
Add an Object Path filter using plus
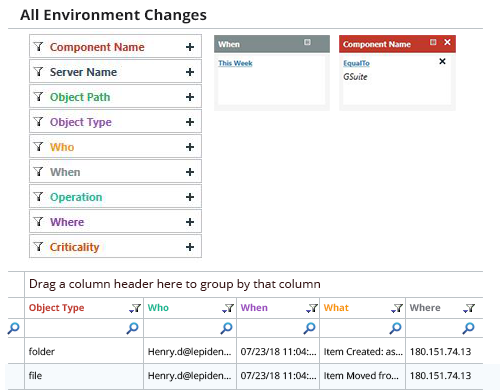[190, 97]
